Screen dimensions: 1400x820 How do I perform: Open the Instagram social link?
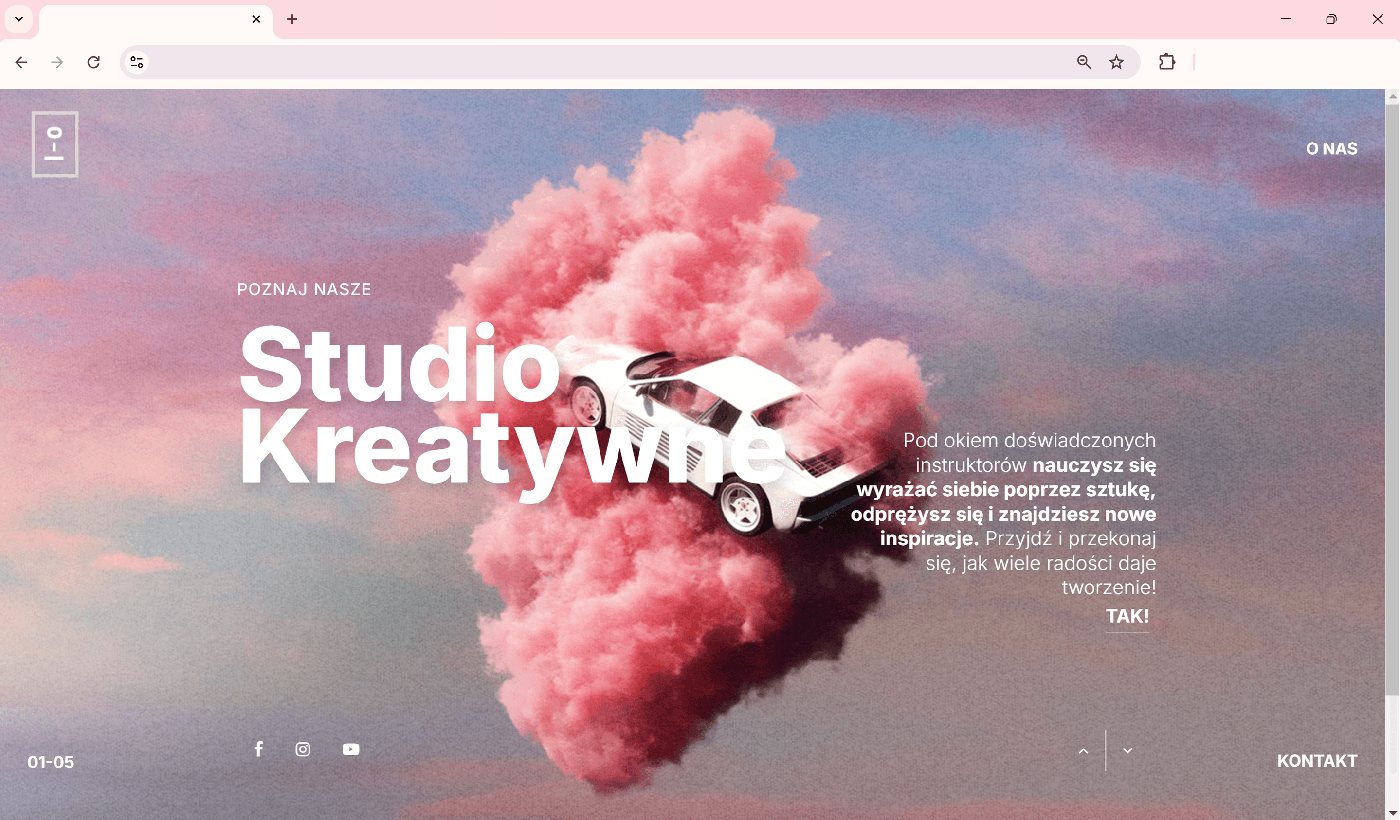pyautogui.click(x=303, y=749)
